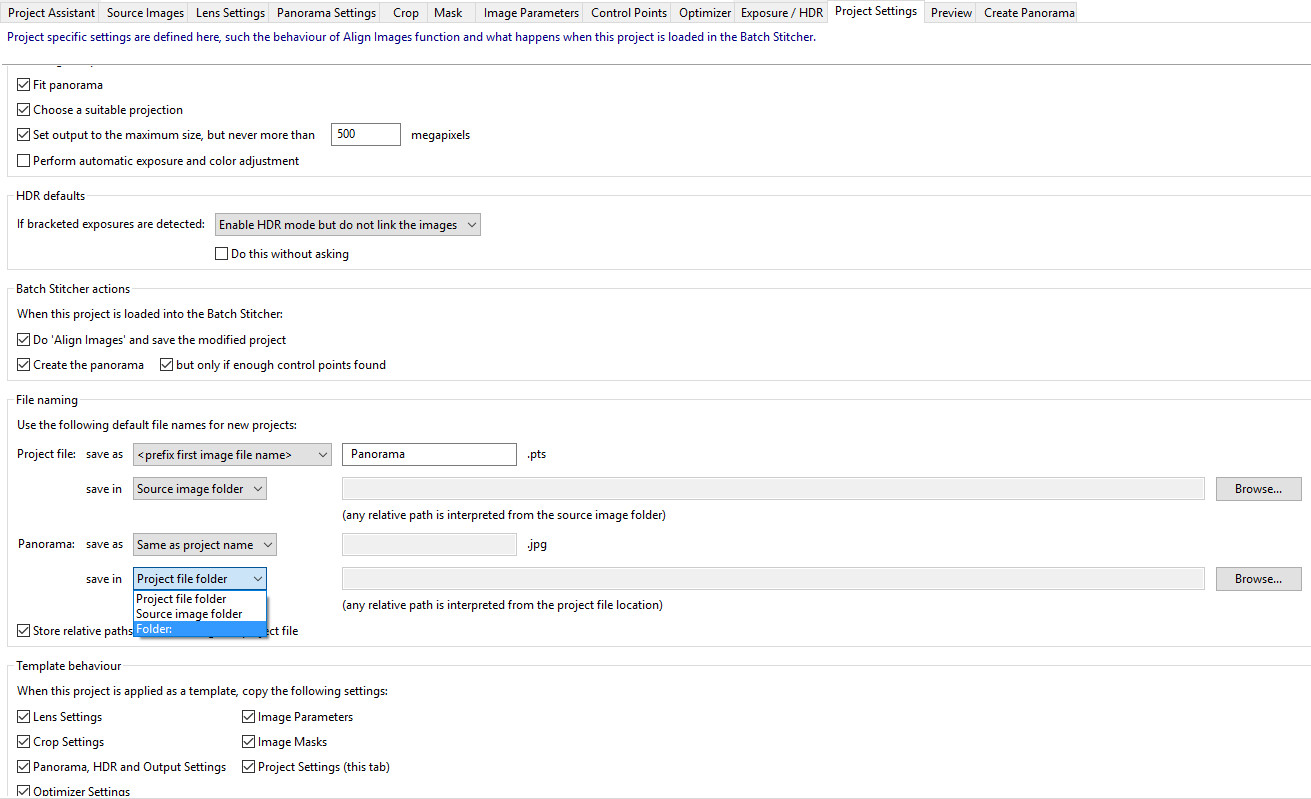Open the Optimizer tab
The width and height of the screenshot is (1311, 799).
704,13
